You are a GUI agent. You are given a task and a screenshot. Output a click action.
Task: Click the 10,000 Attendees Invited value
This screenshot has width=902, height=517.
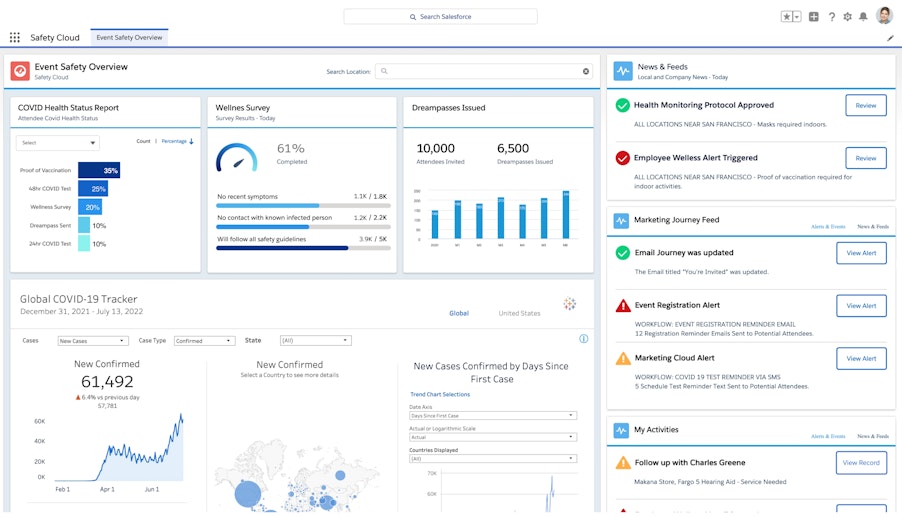pos(435,148)
